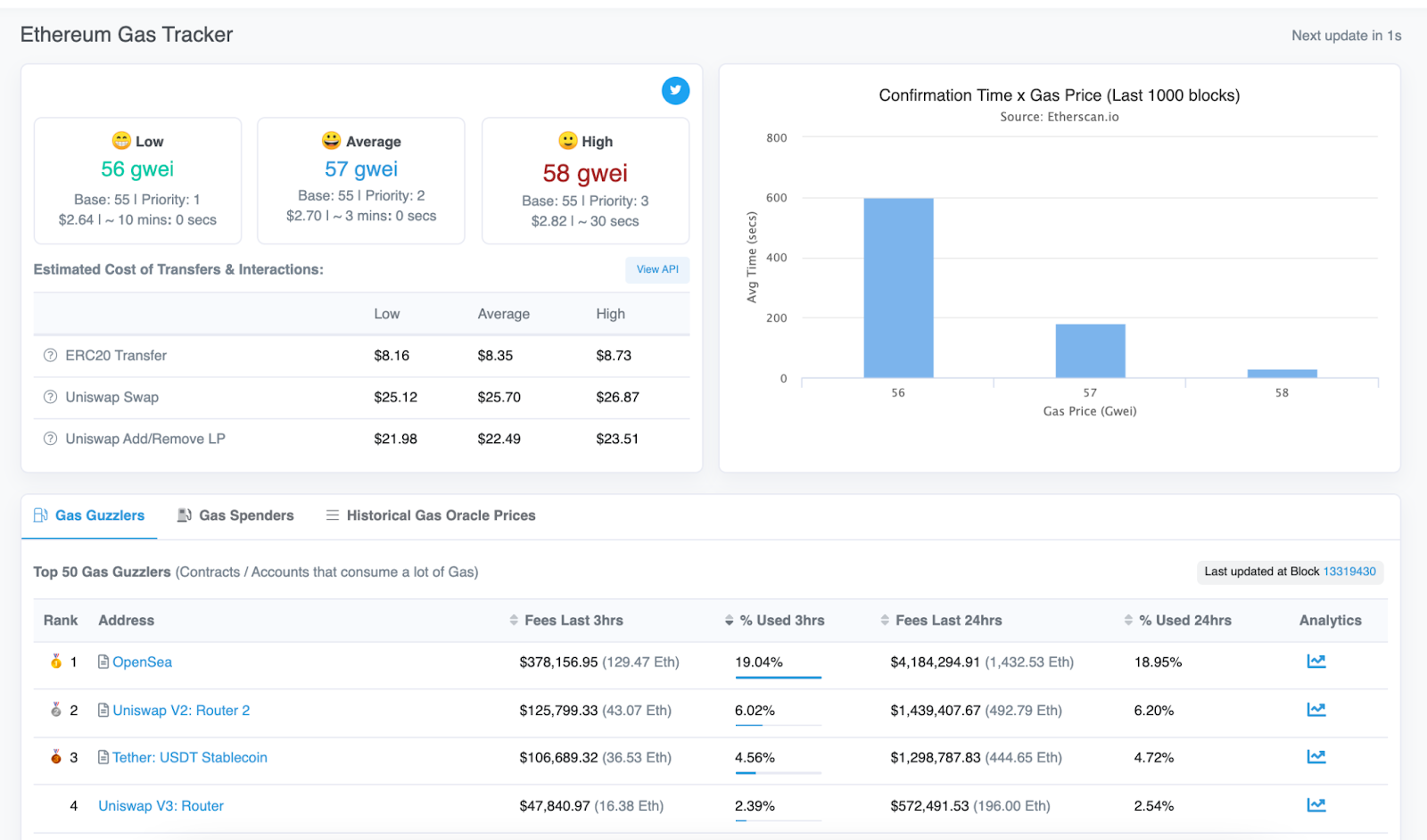The image size is (1427, 840).
Task: Click the $22.49 Add/Remove LP average cost
Action: 499,439
